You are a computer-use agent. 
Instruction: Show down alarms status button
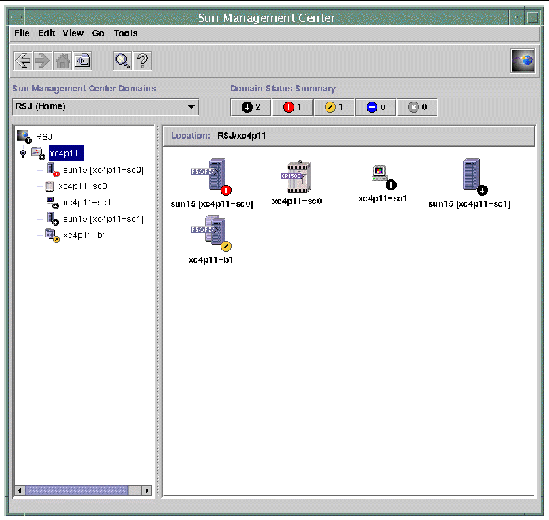(x=251, y=107)
